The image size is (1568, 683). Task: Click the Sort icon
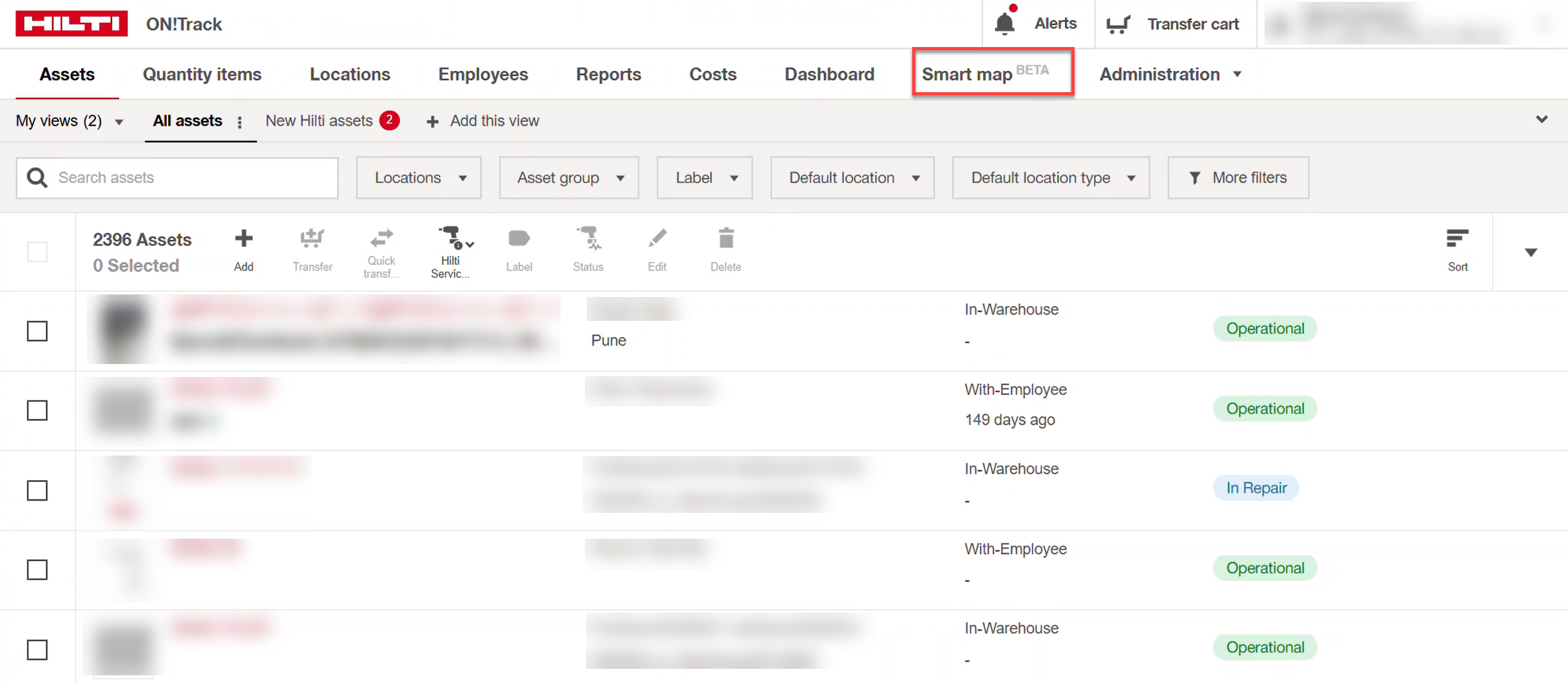pos(1457,238)
